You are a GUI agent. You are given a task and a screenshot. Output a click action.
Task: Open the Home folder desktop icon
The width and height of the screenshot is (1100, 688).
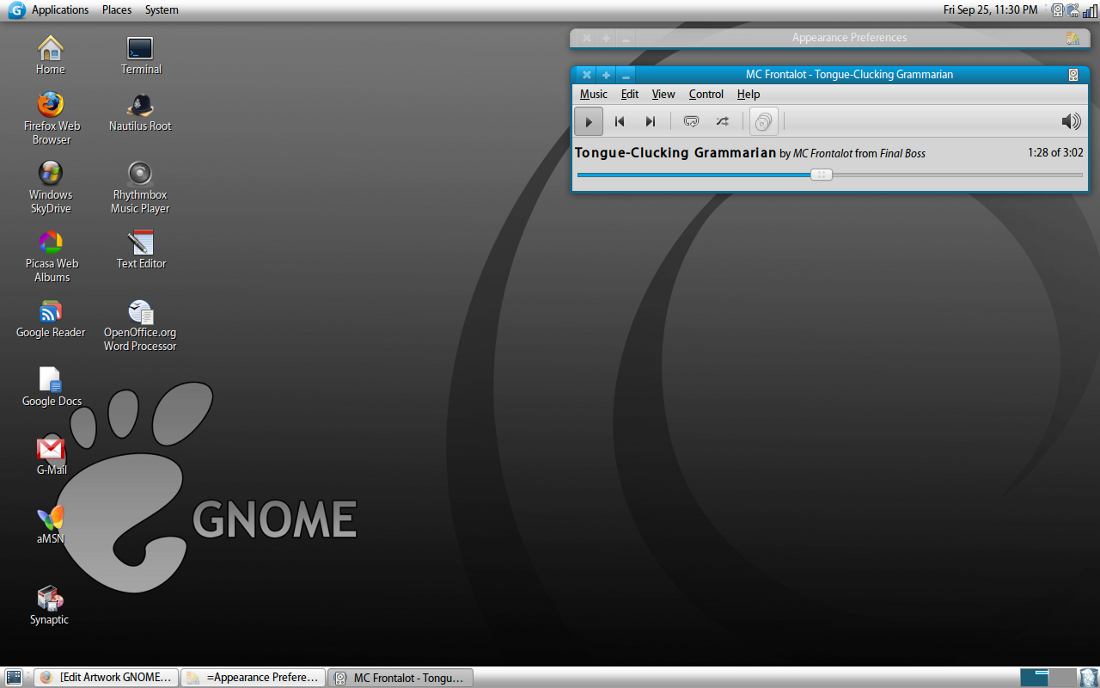51,55
